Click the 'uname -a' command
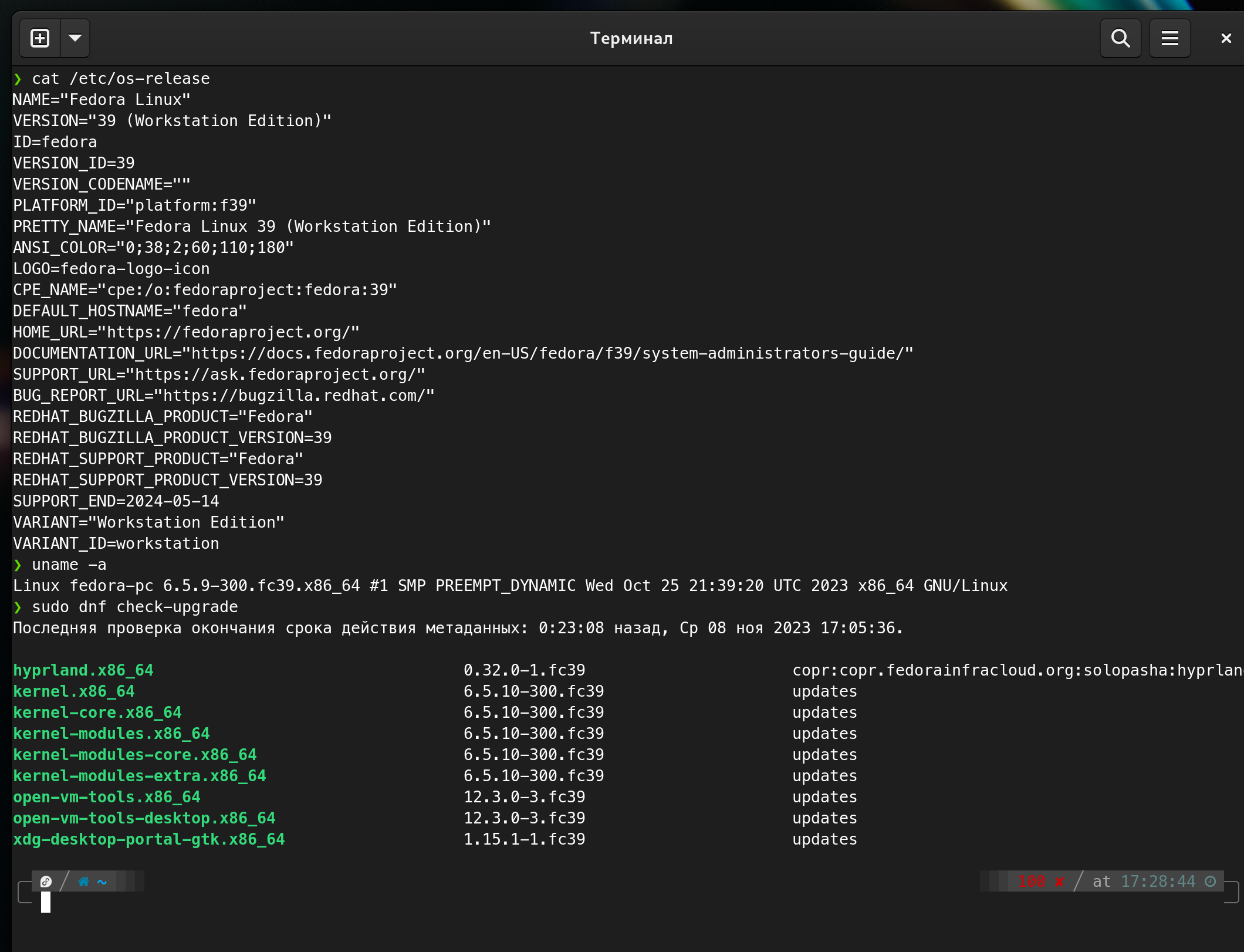 (69, 565)
